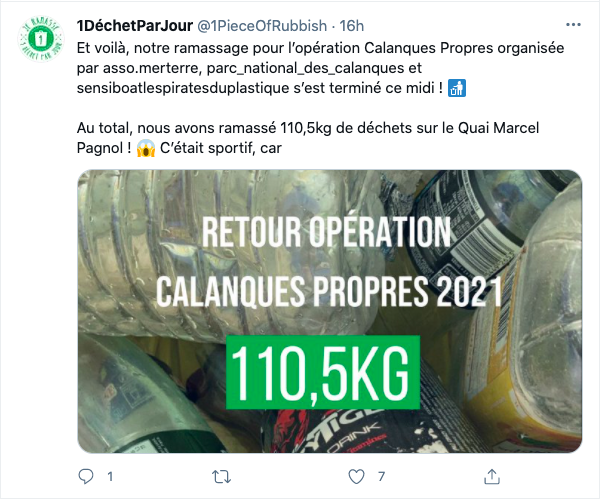
Task: Click the Tiger drink can in photo
Action: pyautogui.click(x=345, y=431)
